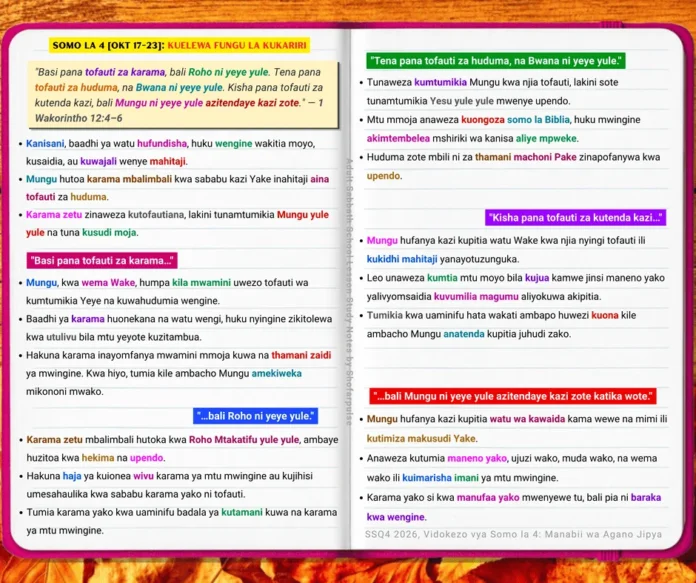
Task: Click the yellow title "SOMO LA 4 [OKT 17-23]"
Action: tap(108, 45)
